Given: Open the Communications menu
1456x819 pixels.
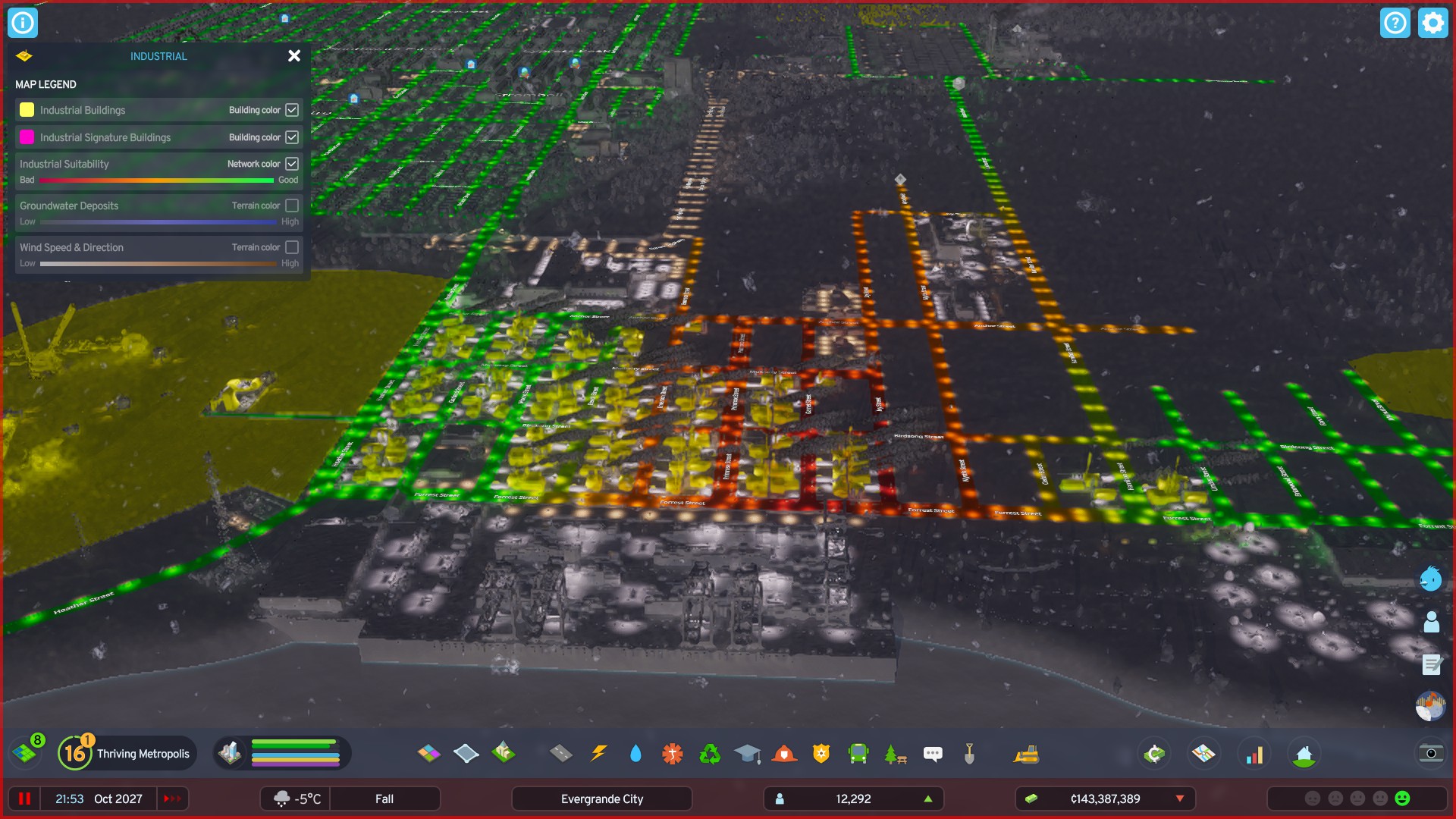Looking at the screenshot, I should click(933, 753).
